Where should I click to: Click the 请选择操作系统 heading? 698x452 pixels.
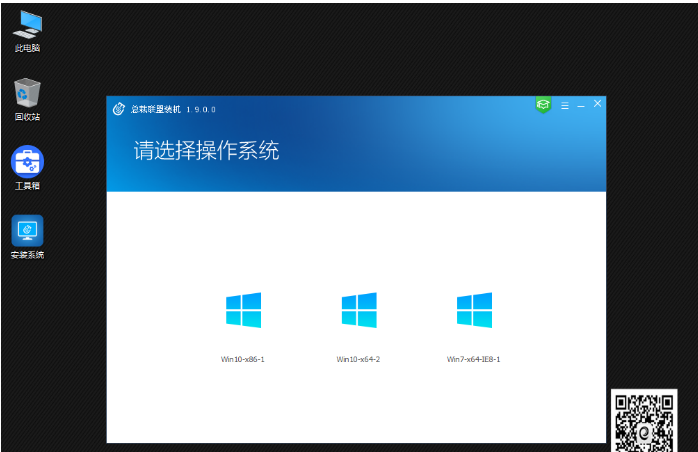[x=207, y=151]
